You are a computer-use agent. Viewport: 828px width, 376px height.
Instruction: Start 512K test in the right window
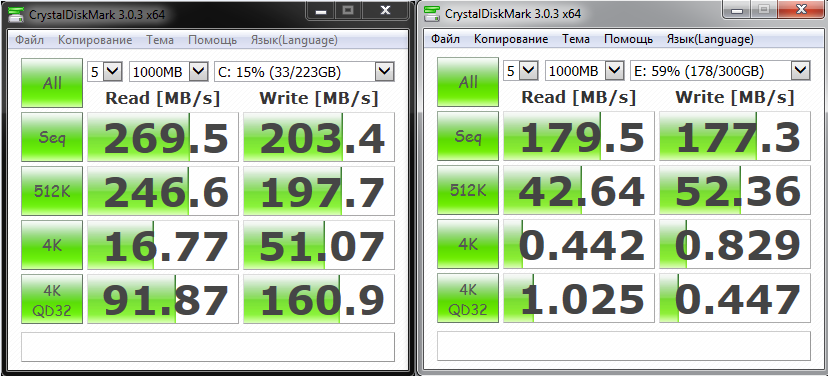coord(468,190)
